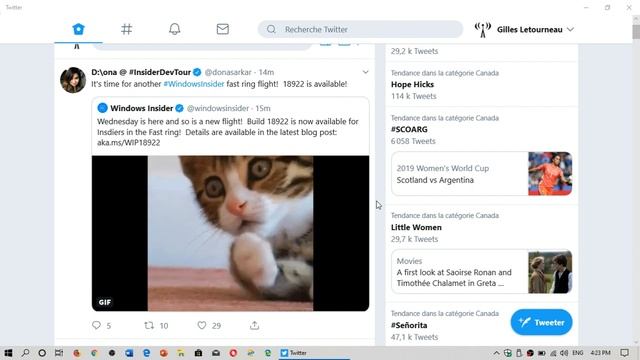Follow the #WindowsInsider hashtag link

194,84
